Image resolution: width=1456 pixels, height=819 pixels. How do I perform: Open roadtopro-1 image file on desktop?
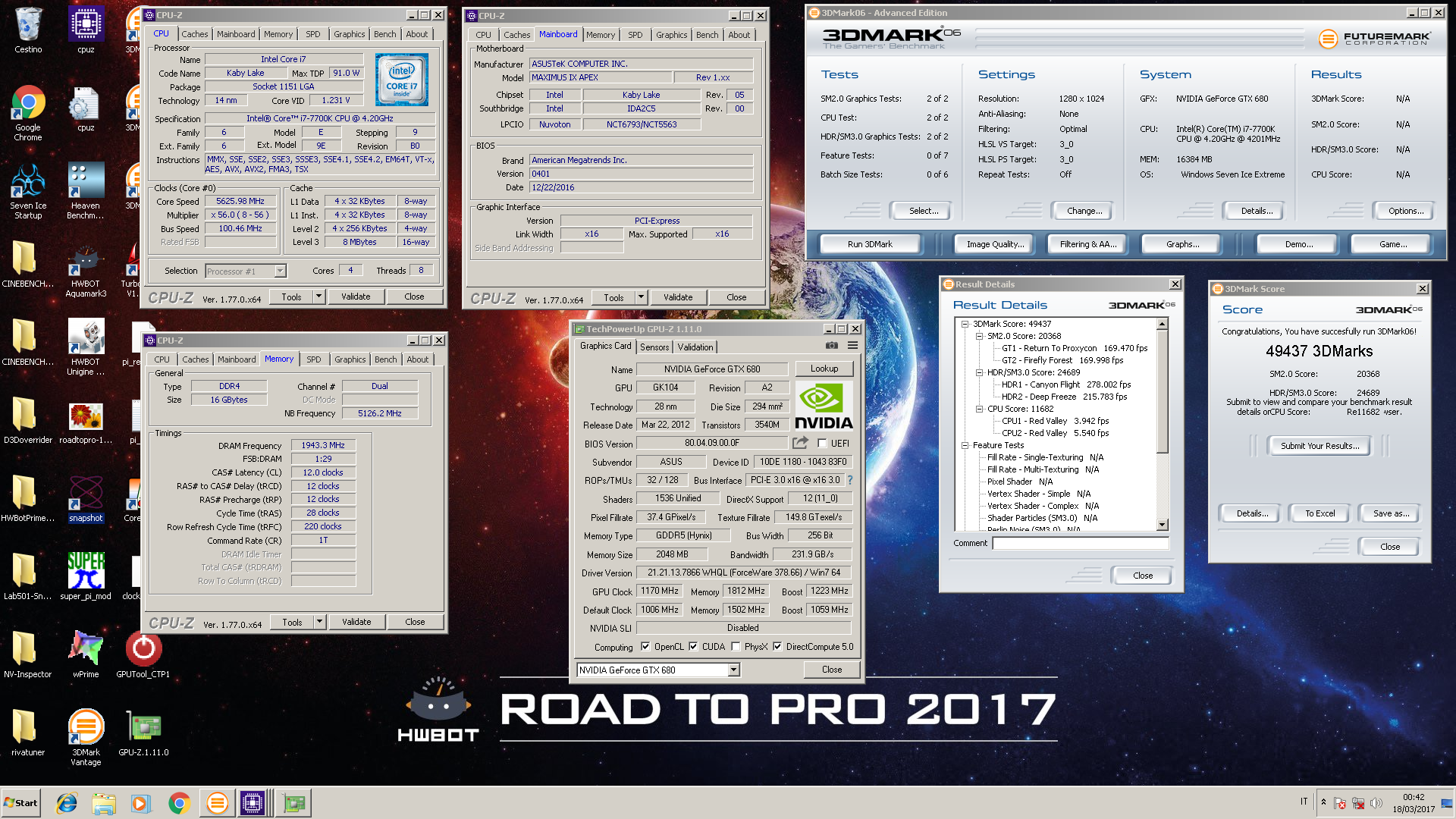tap(86, 423)
